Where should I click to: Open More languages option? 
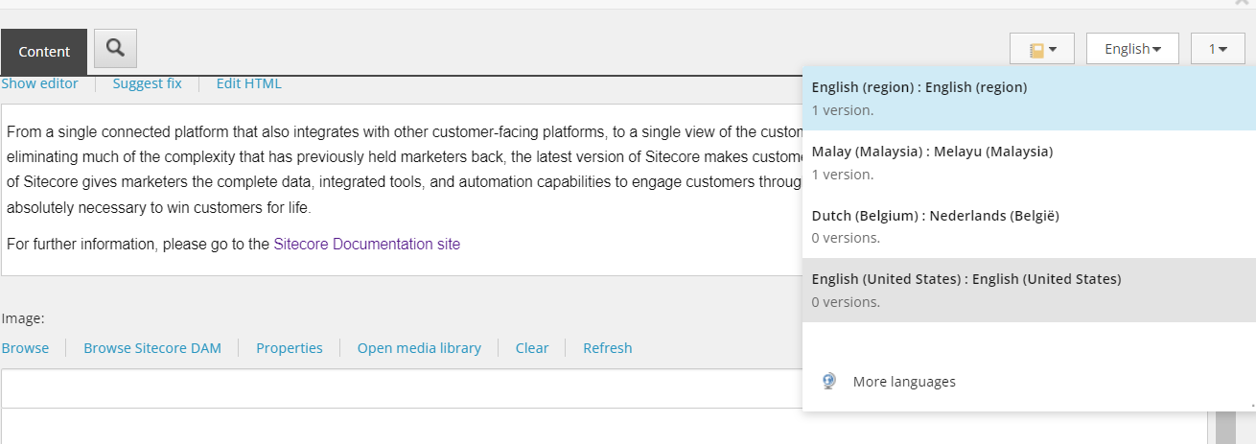904,381
